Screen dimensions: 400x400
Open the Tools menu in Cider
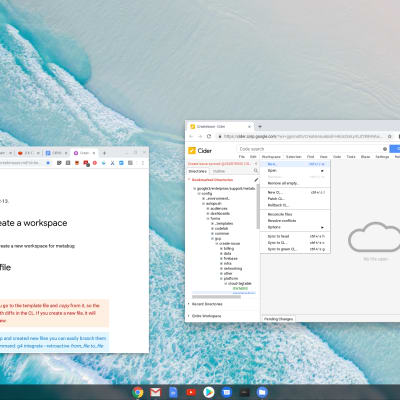351,157
